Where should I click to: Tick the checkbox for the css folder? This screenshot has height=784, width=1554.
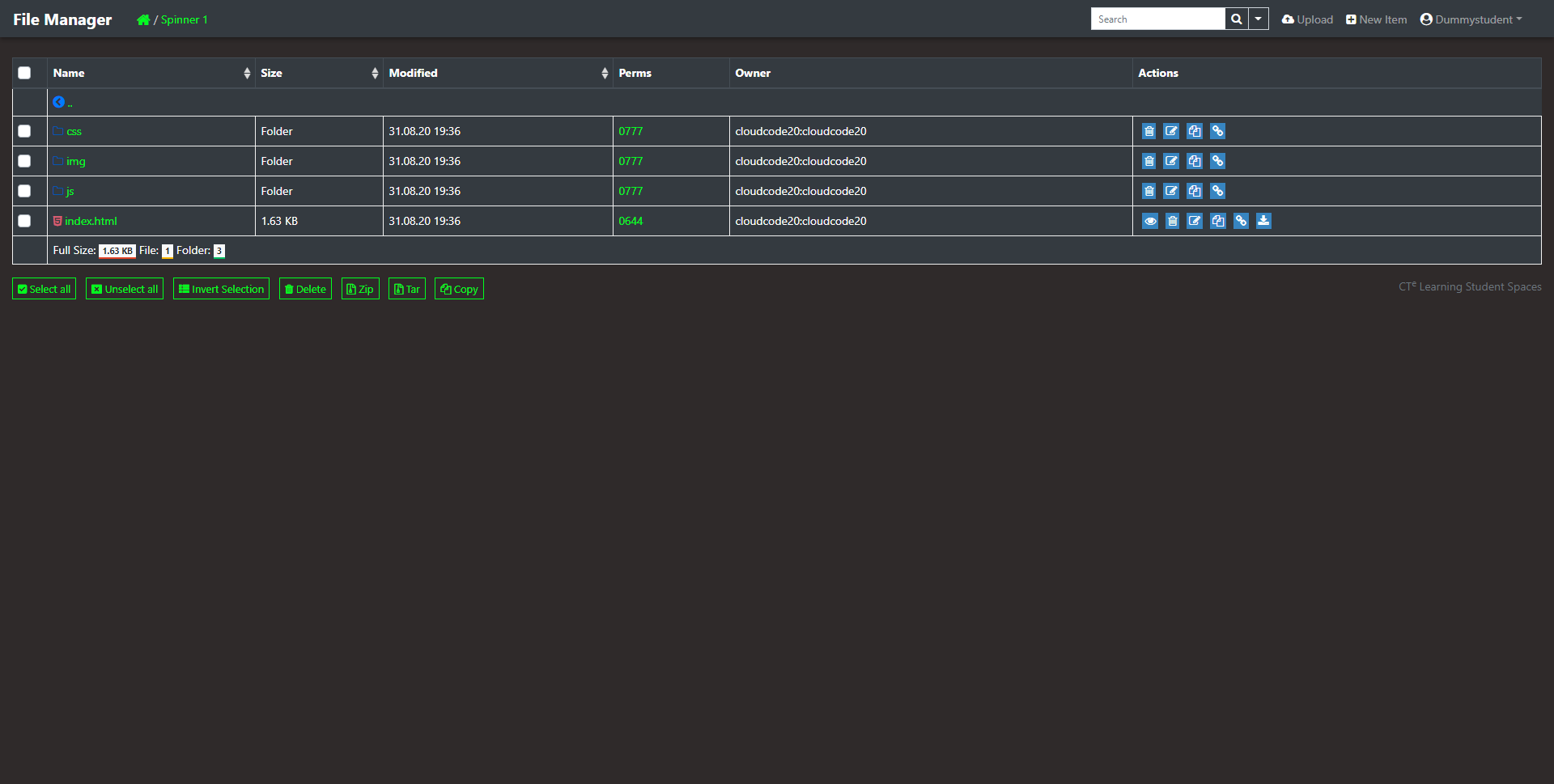[24, 131]
